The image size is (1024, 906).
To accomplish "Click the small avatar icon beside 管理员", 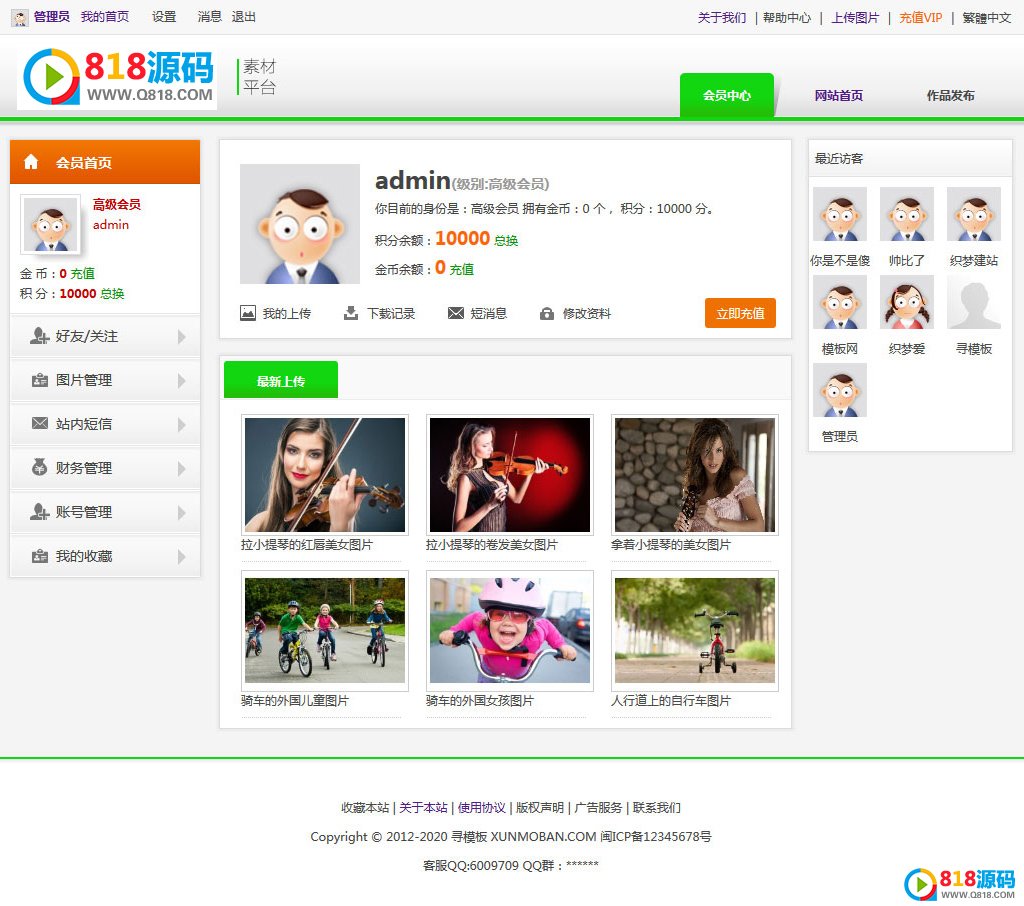I will pyautogui.click(x=20, y=18).
